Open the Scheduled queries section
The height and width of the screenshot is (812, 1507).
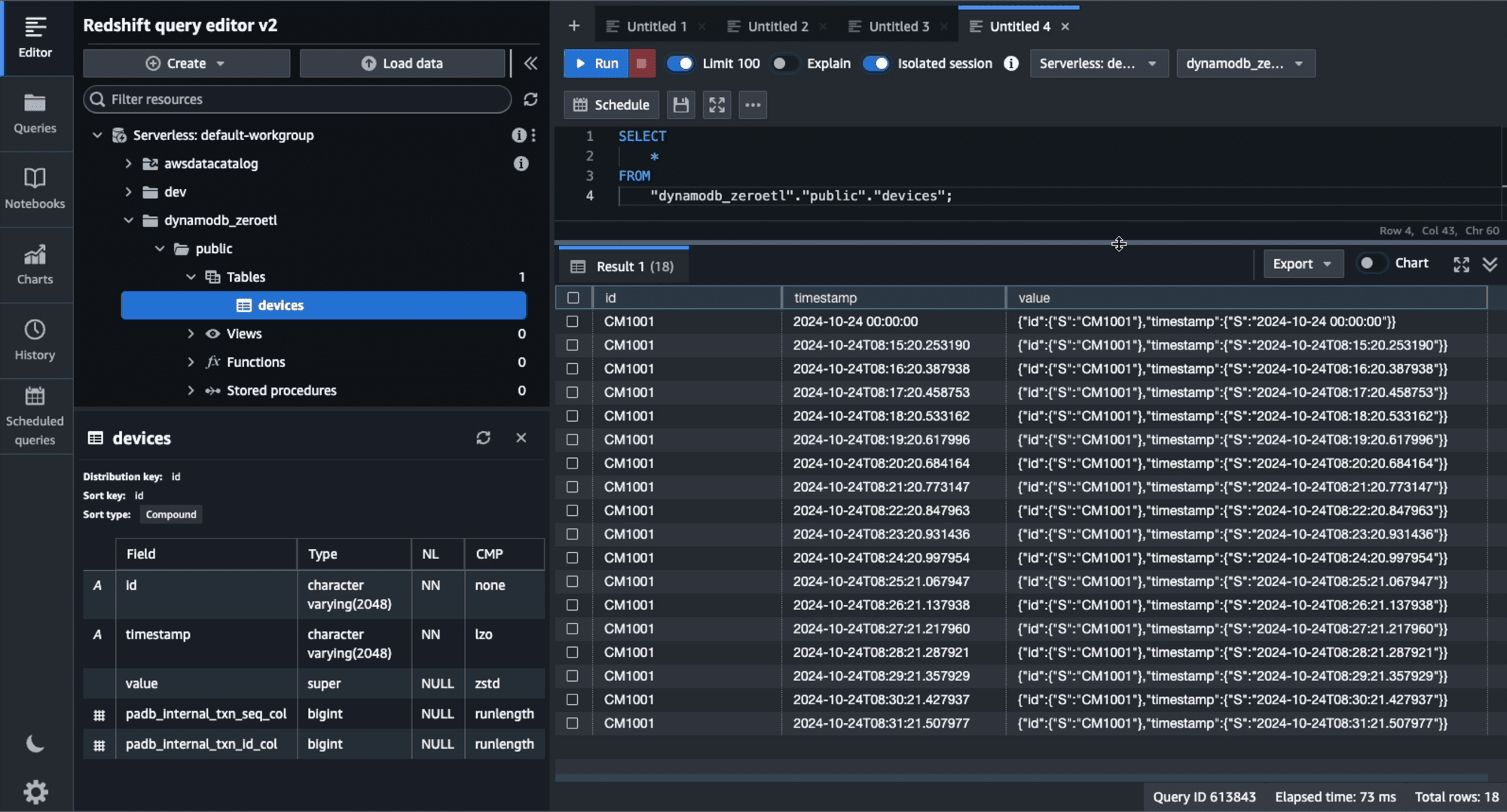[x=35, y=417]
